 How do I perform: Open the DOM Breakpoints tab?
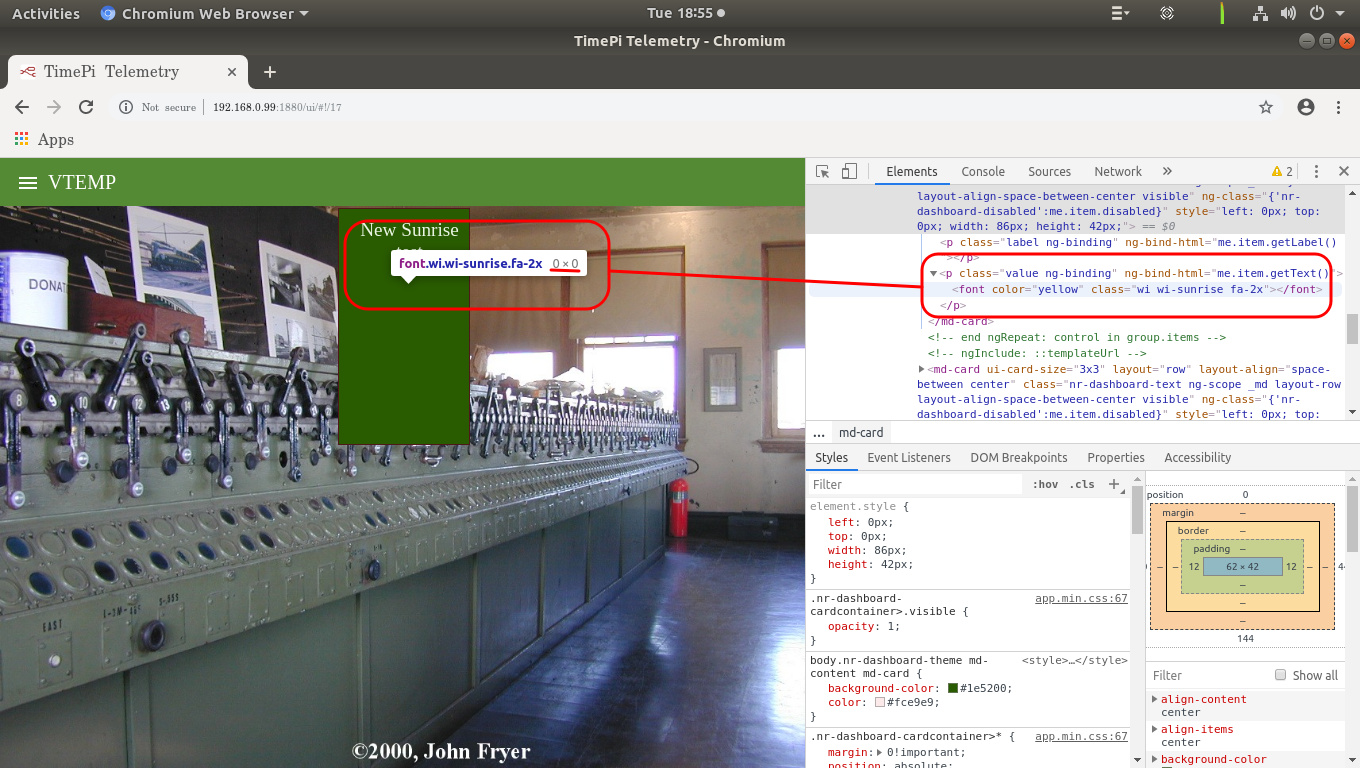point(1019,458)
